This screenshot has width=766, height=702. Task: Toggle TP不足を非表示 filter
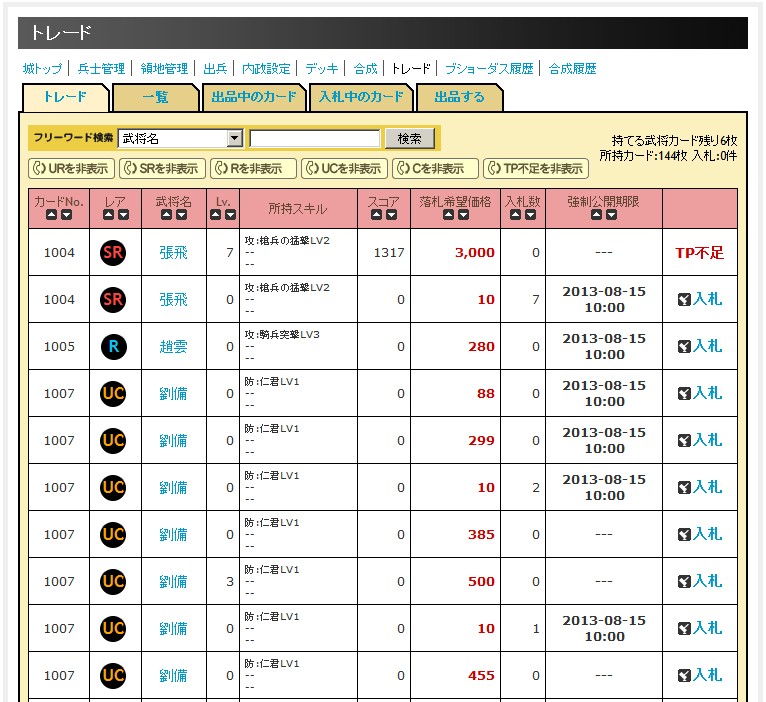coord(536,169)
